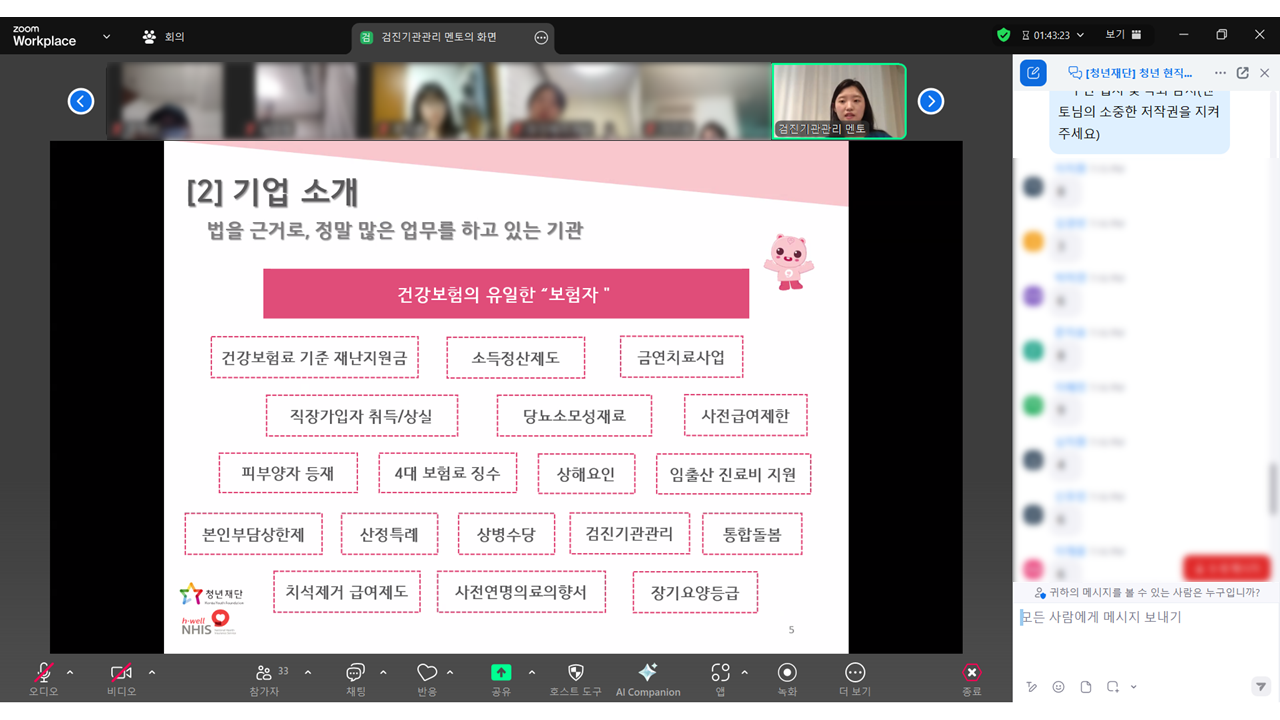Unmute the microphone with the 오디오 button
This screenshot has width=1280, height=720.
pyautogui.click(x=43, y=673)
